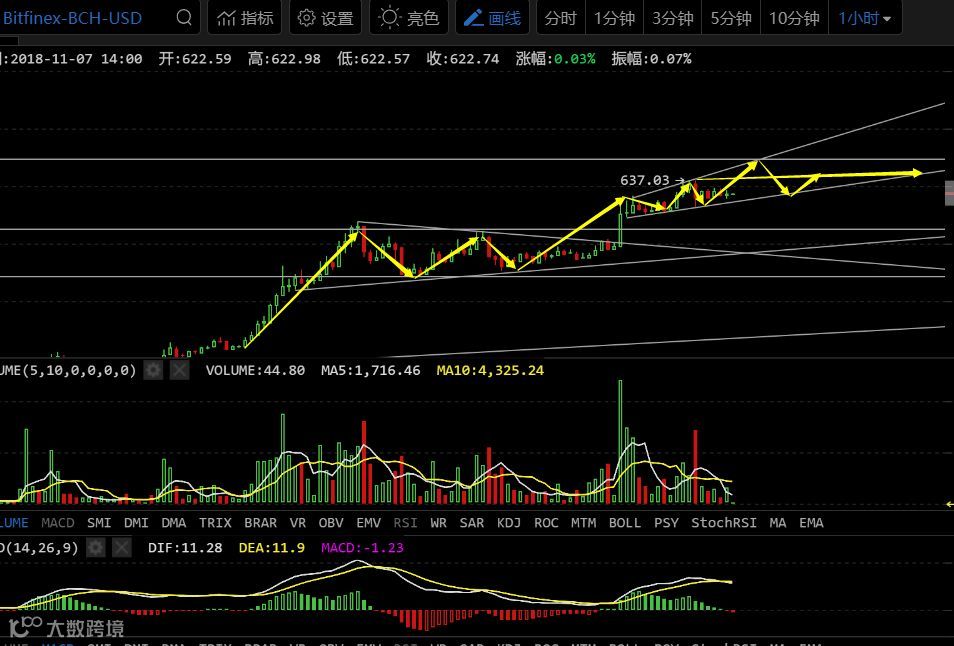
Task: Select SMI in upper indicator row
Action: (x=99, y=523)
